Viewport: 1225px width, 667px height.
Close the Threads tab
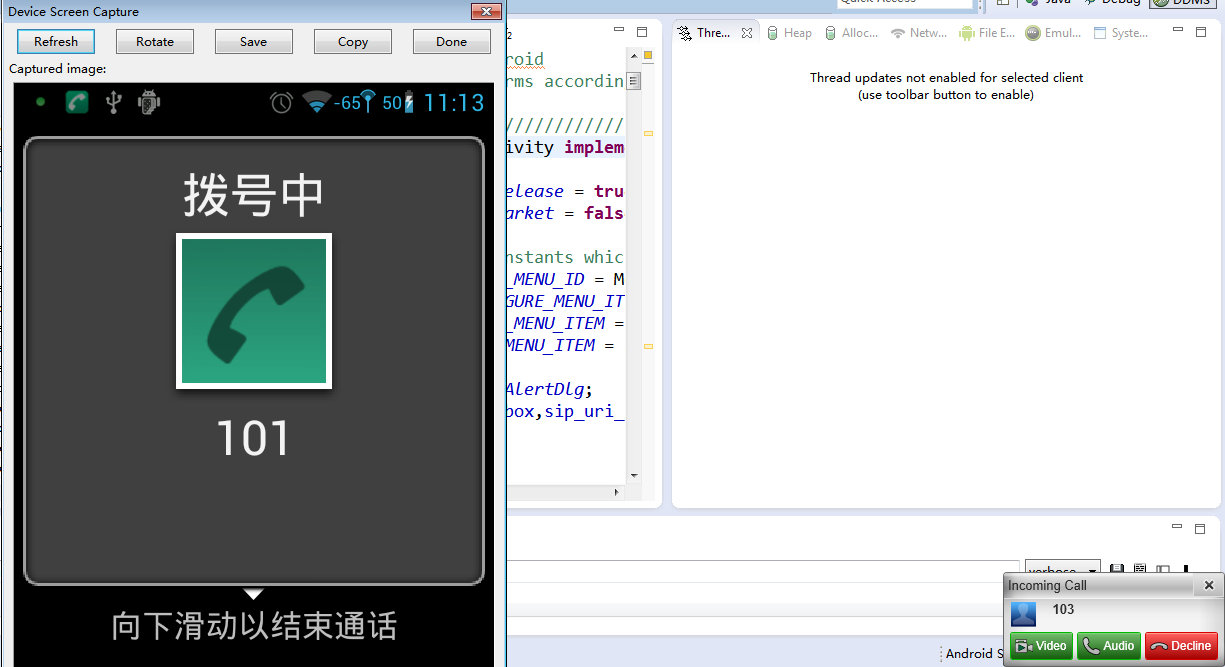click(746, 33)
